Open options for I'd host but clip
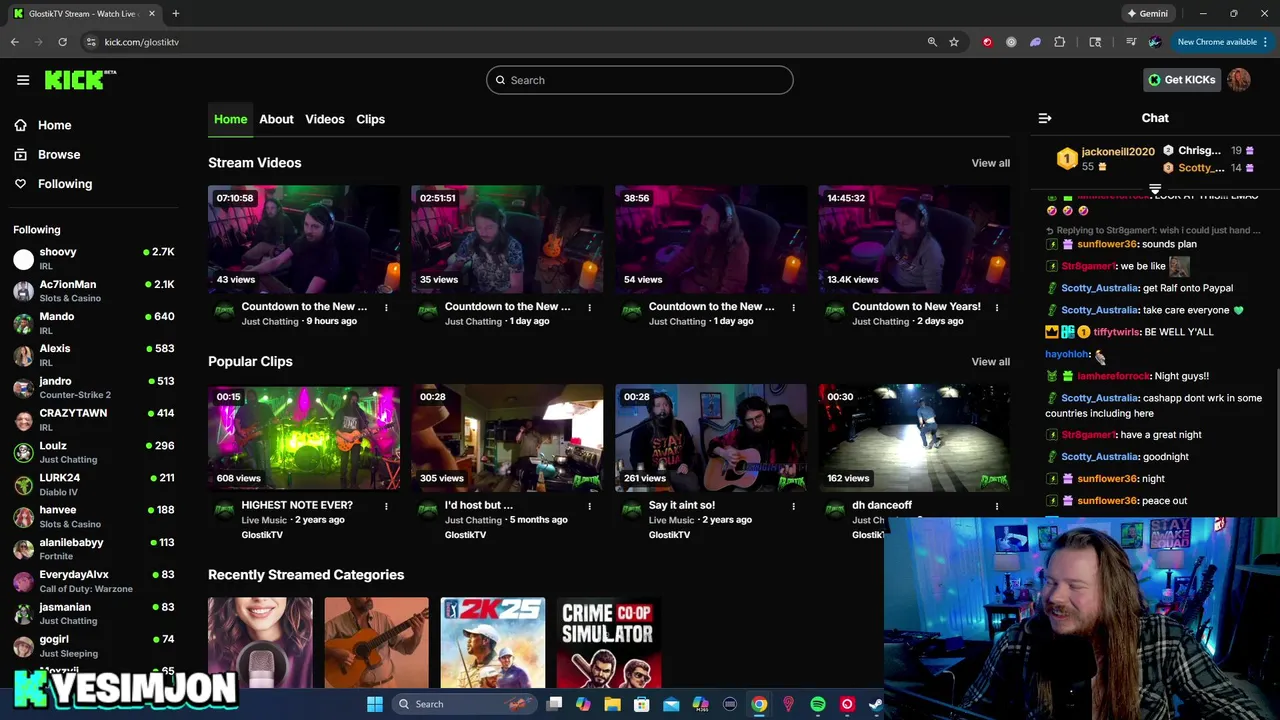 [x=589, y=506]
